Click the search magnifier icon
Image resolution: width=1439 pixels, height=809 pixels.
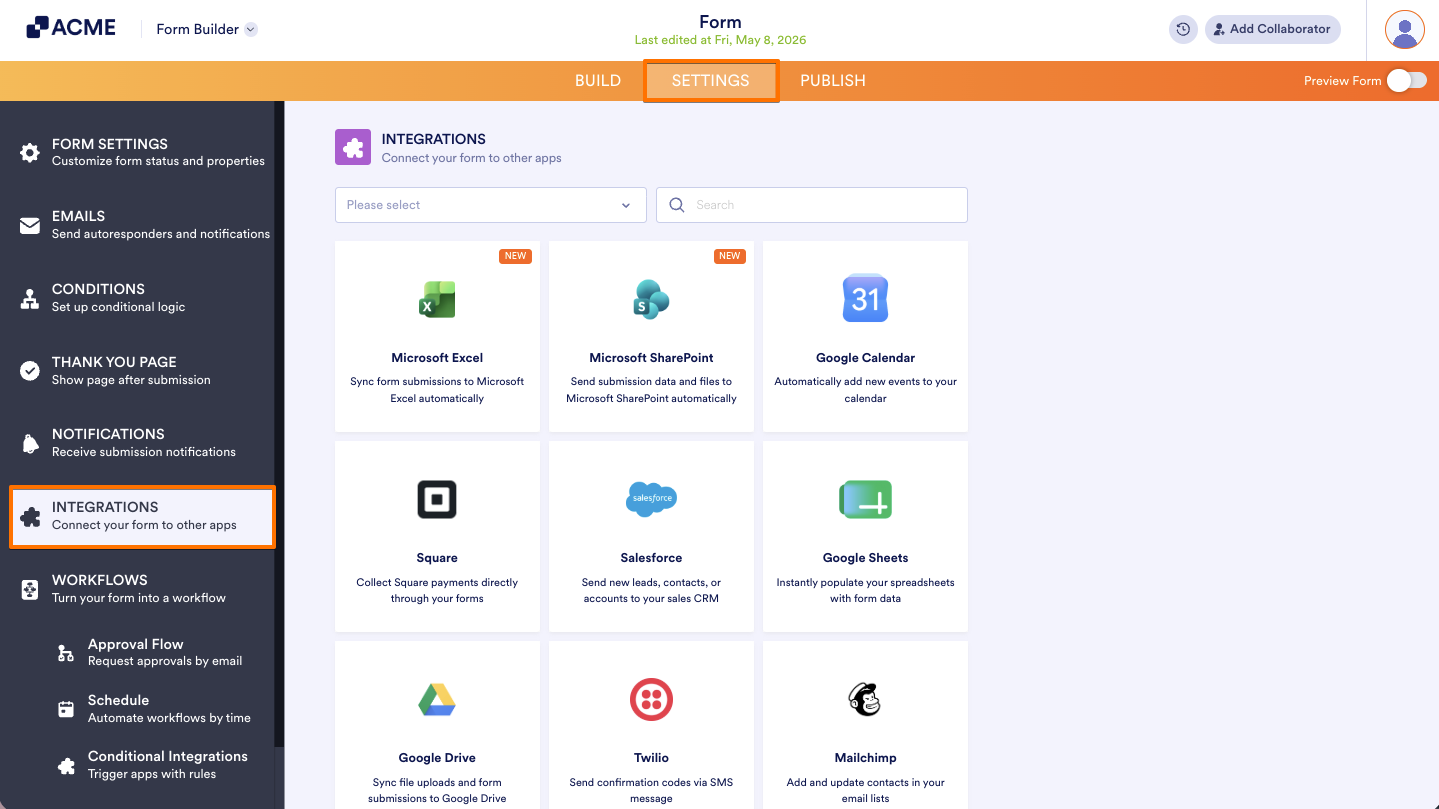(x=677, y=205)
